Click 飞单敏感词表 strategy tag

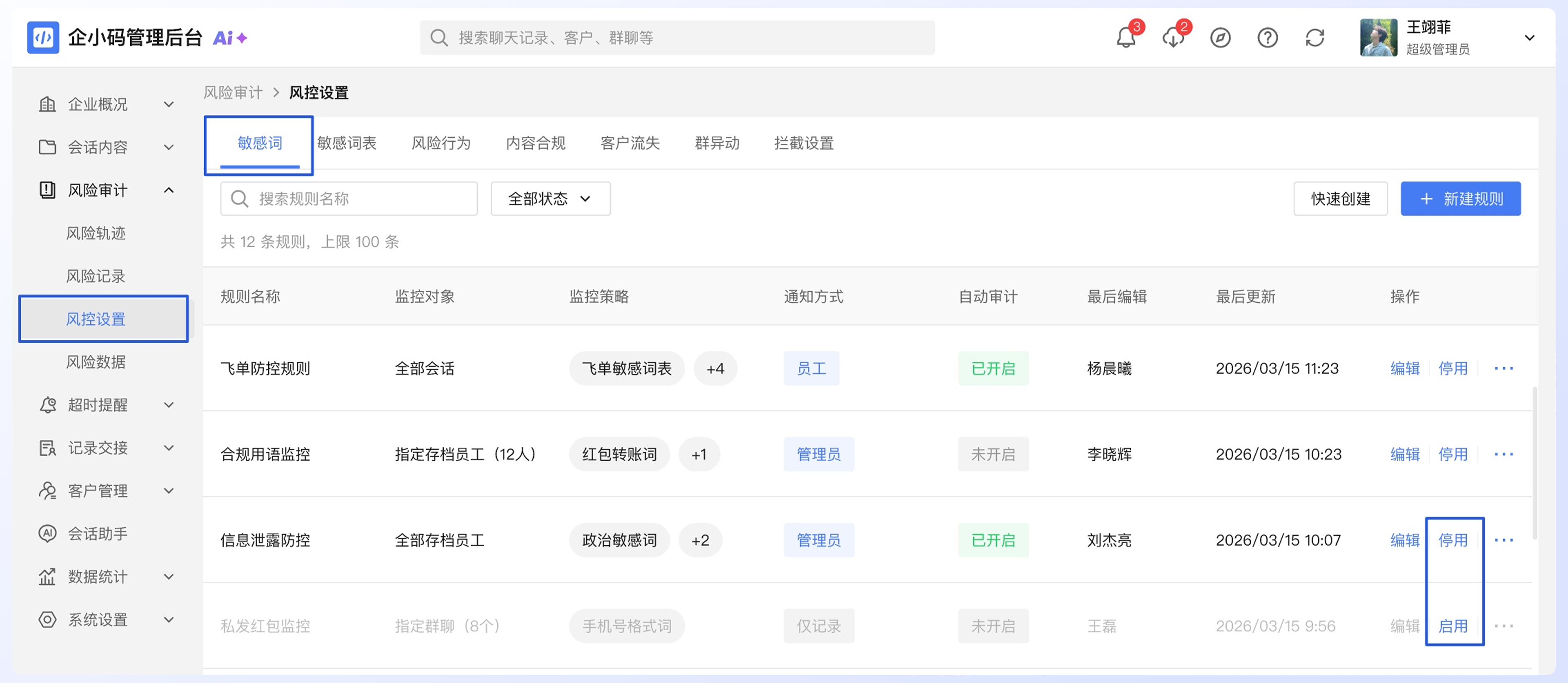[x=626, y=368]
